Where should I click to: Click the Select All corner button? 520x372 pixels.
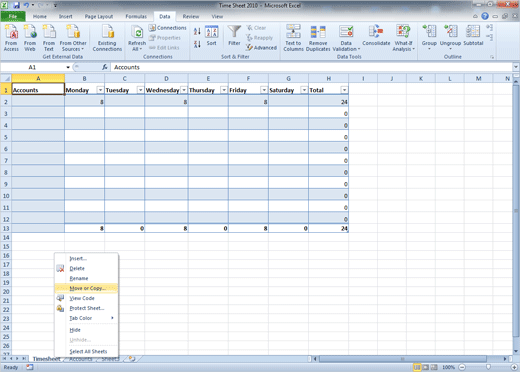(6, 78)
